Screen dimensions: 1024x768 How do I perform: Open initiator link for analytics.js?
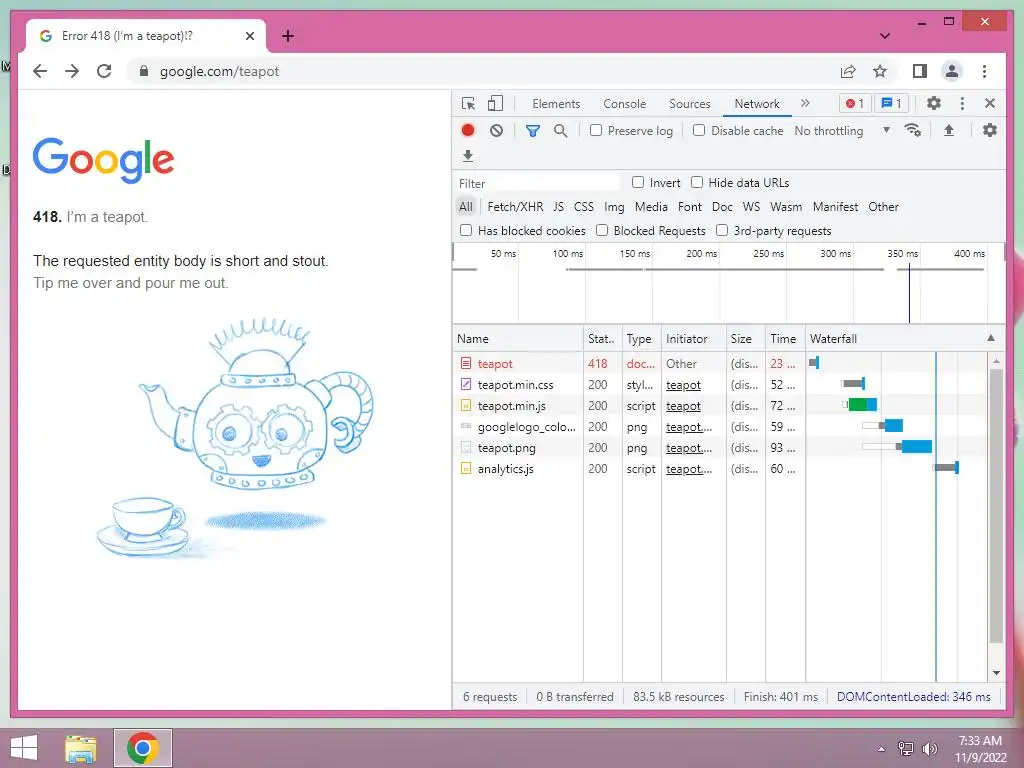689,469
